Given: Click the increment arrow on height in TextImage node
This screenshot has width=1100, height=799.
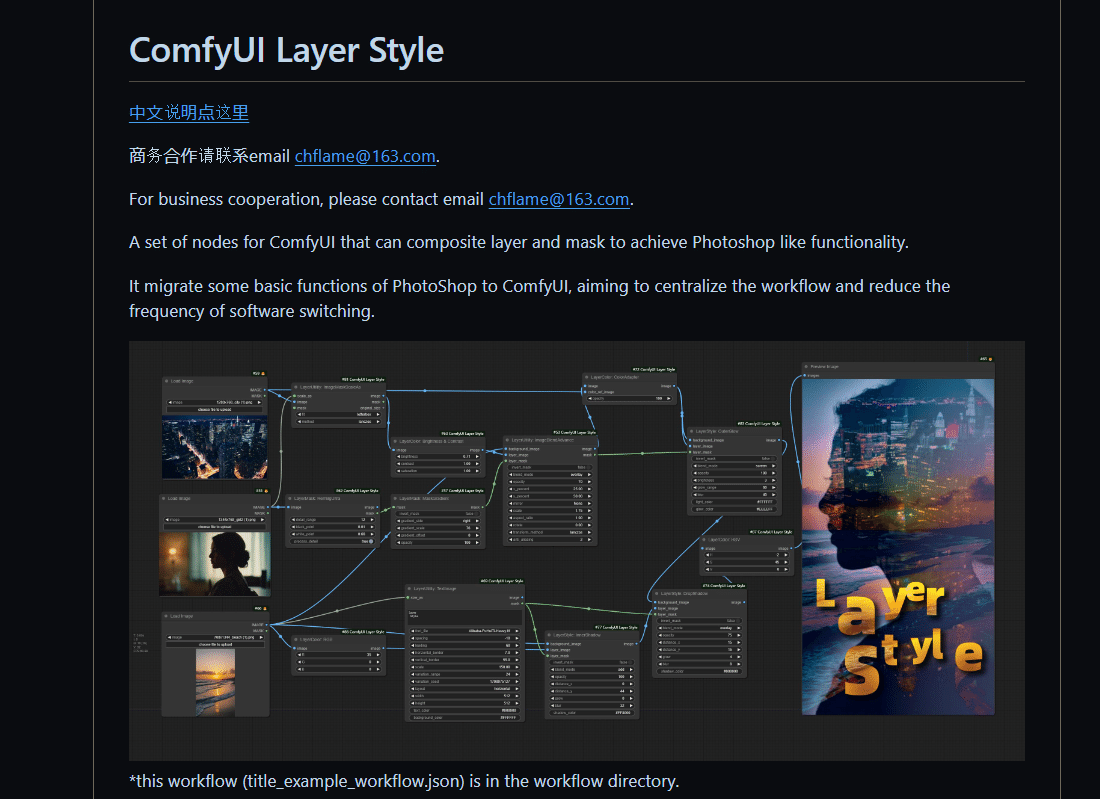Looking at the screenshot, I should coord(517,703).
